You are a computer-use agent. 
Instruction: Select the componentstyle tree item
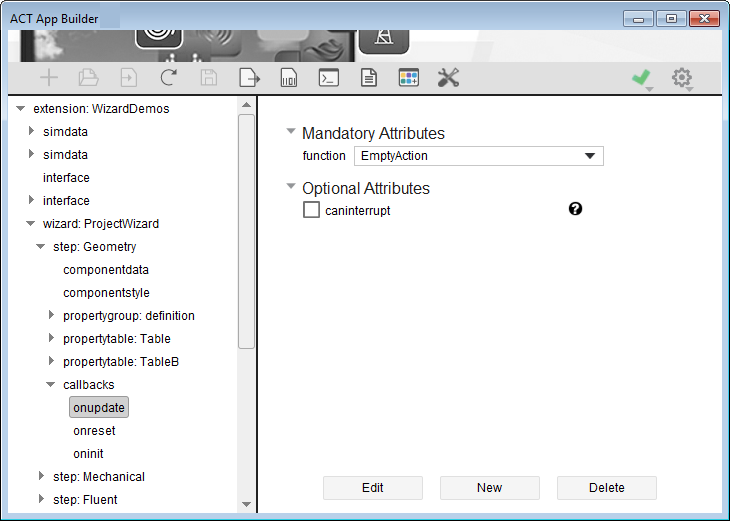click(106, 293)
